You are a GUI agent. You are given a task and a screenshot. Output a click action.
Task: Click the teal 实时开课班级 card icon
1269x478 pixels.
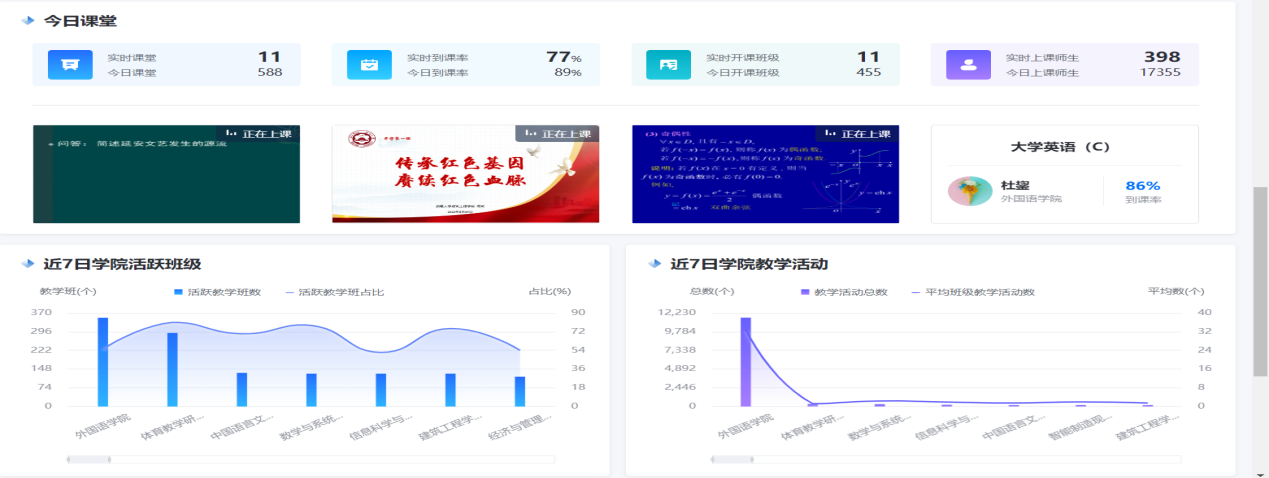(669, 65)
